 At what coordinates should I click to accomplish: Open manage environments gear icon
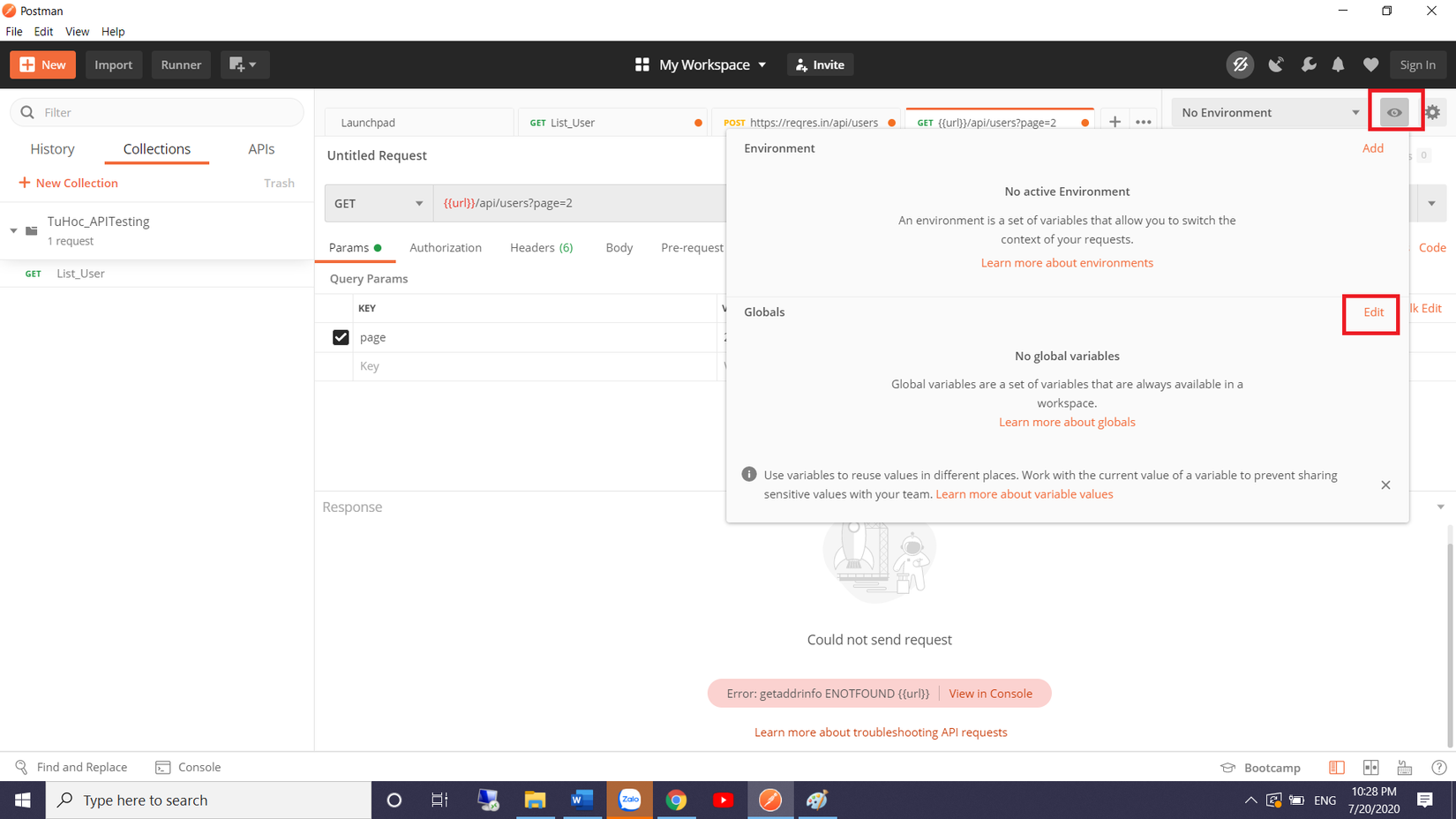click(1432, 112)
